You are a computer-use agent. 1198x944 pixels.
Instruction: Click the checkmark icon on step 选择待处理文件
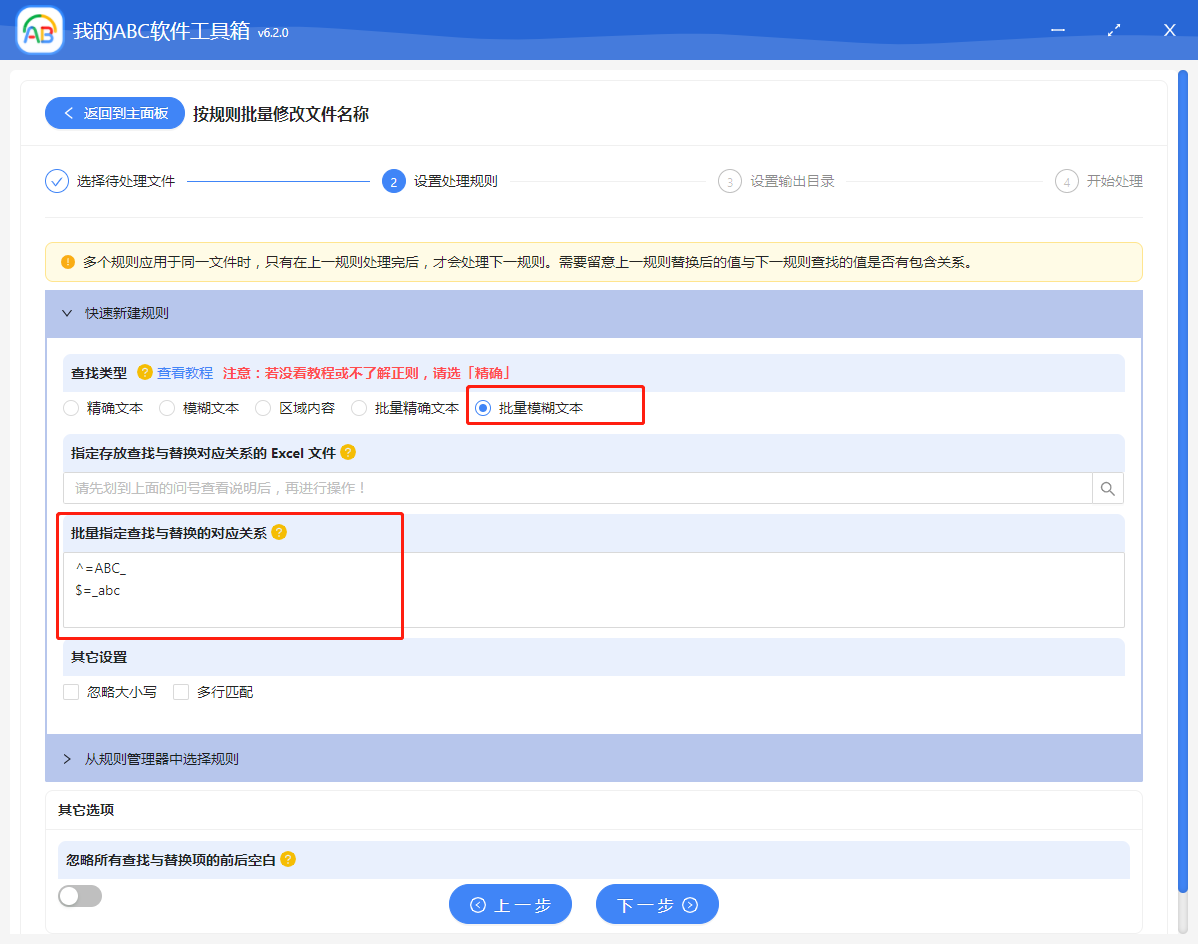(x=56, y=181)
